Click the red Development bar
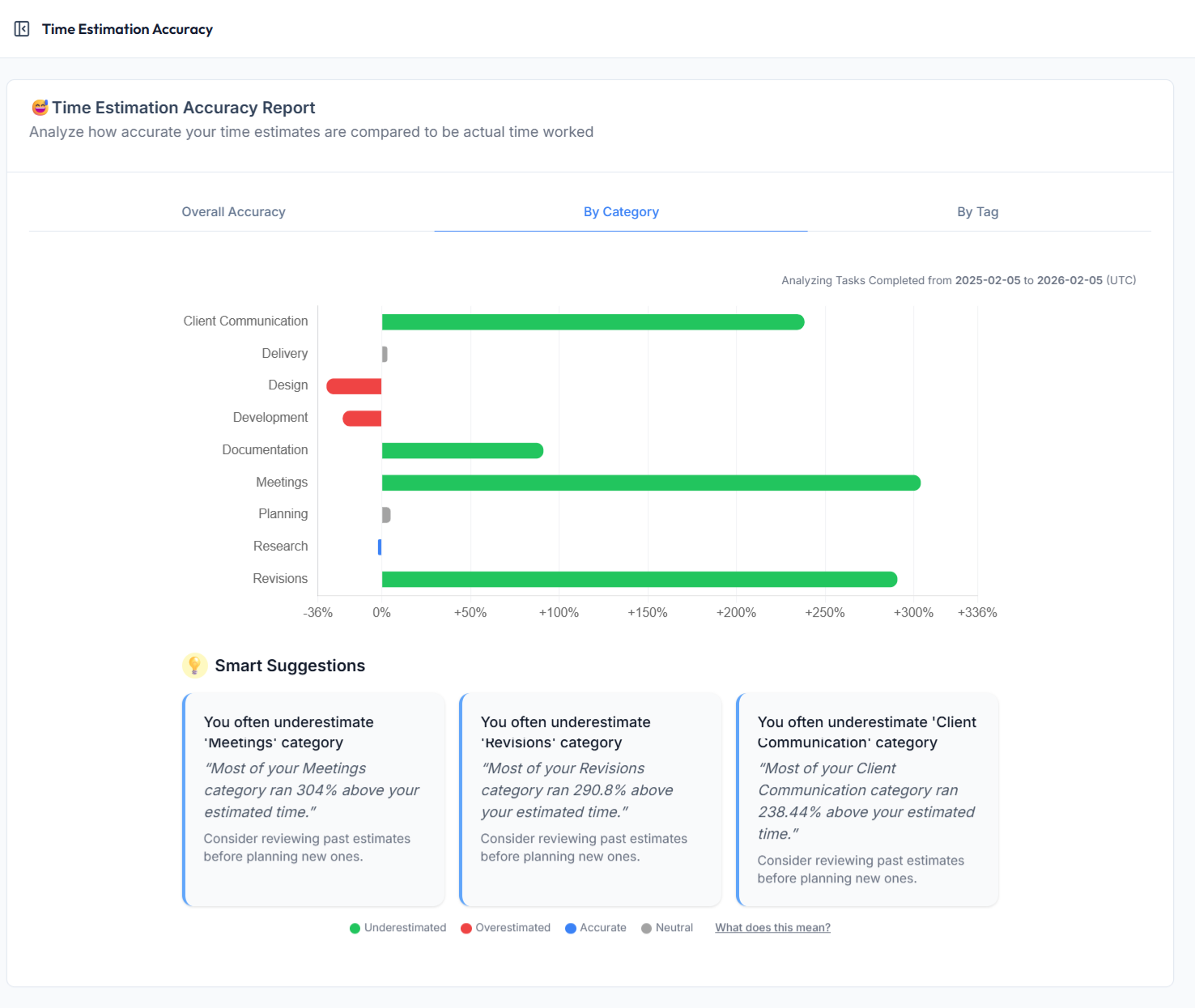The width and height of the screenshot is (1195, 1008). point(363,419)
